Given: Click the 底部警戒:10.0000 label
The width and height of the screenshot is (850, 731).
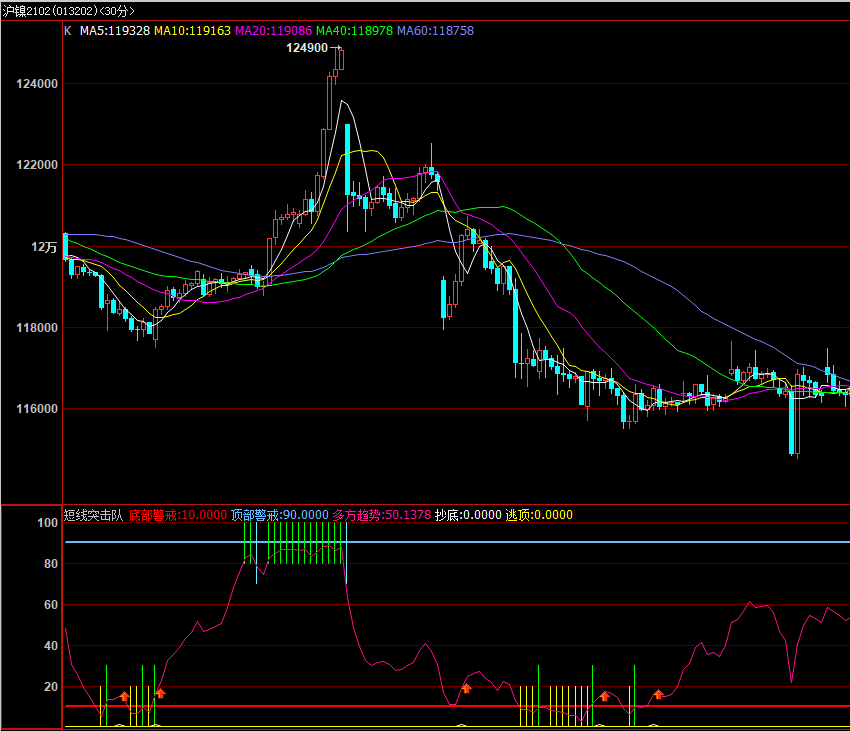Looking at the screenshot, I should [178, 515].
